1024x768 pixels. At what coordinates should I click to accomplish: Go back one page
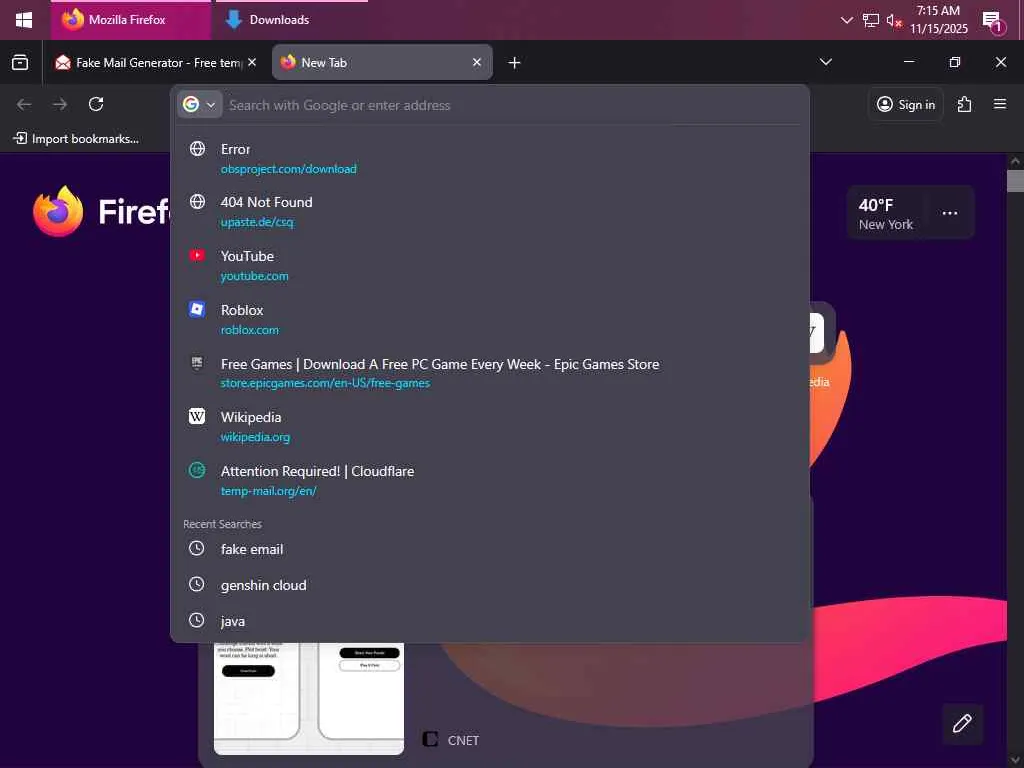pos(24,104)
